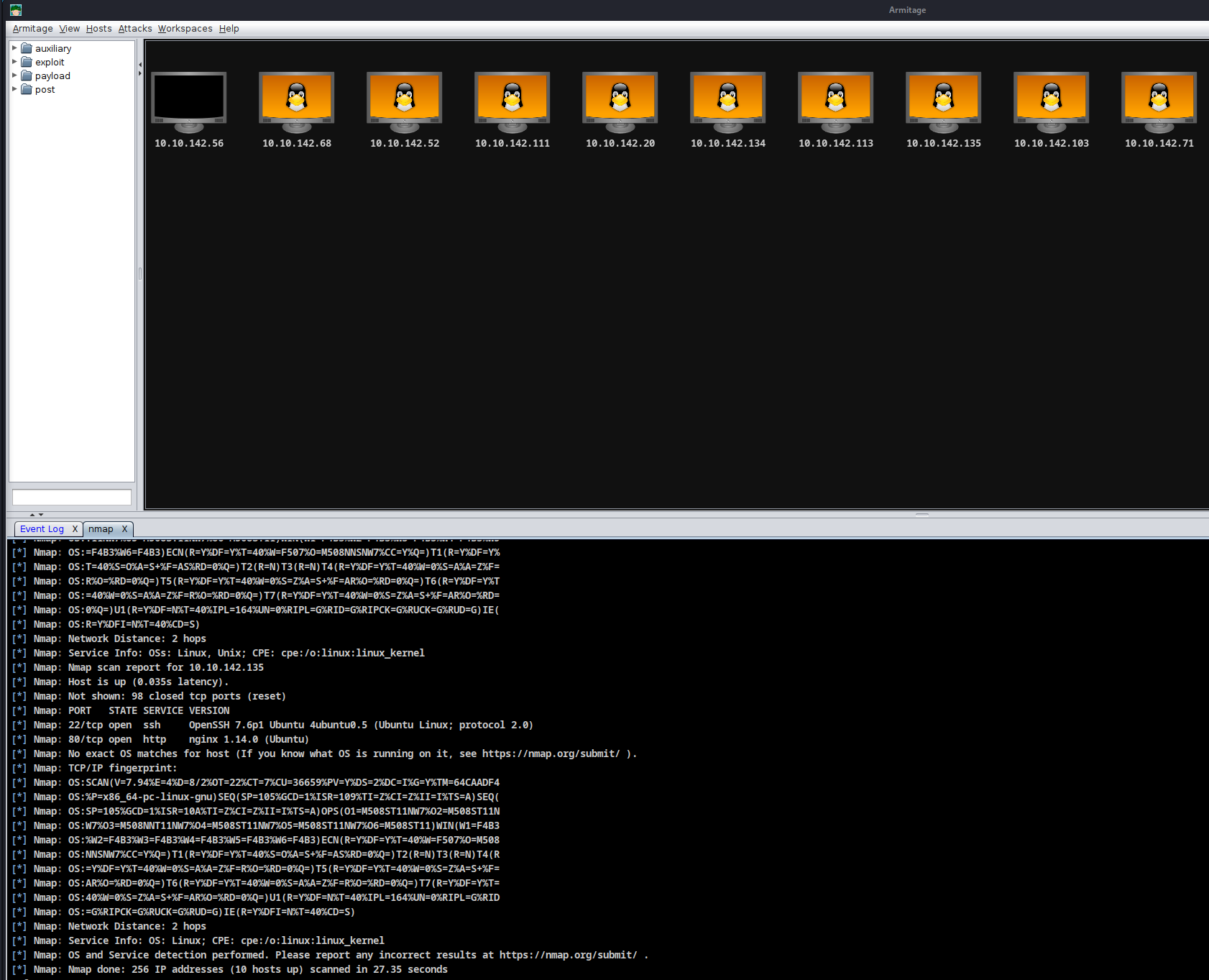The width and height of the screenshot is (1209, 980).
Task: Open the Hosts menu
Action: point(98,29)
